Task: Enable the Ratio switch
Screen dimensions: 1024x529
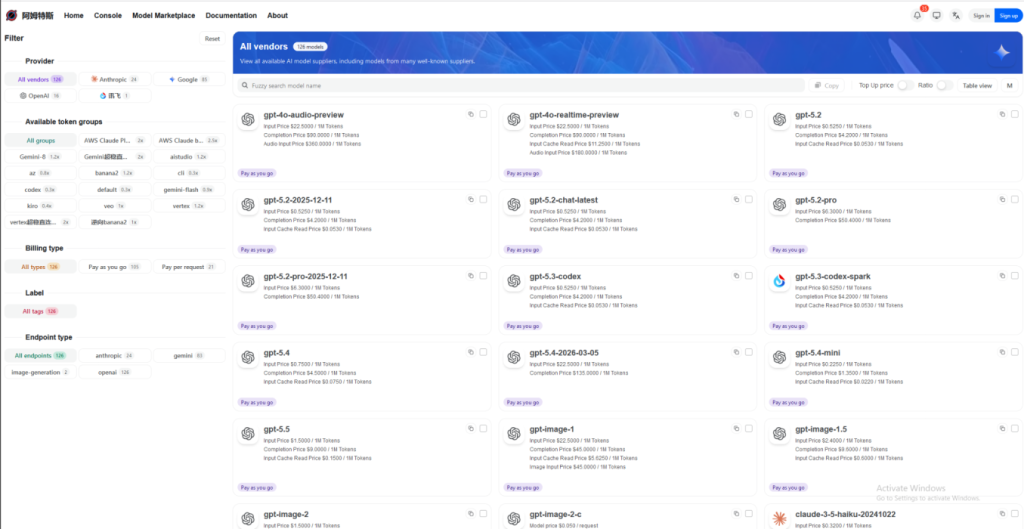Action: pyautogui.click(x=944, y=86)
